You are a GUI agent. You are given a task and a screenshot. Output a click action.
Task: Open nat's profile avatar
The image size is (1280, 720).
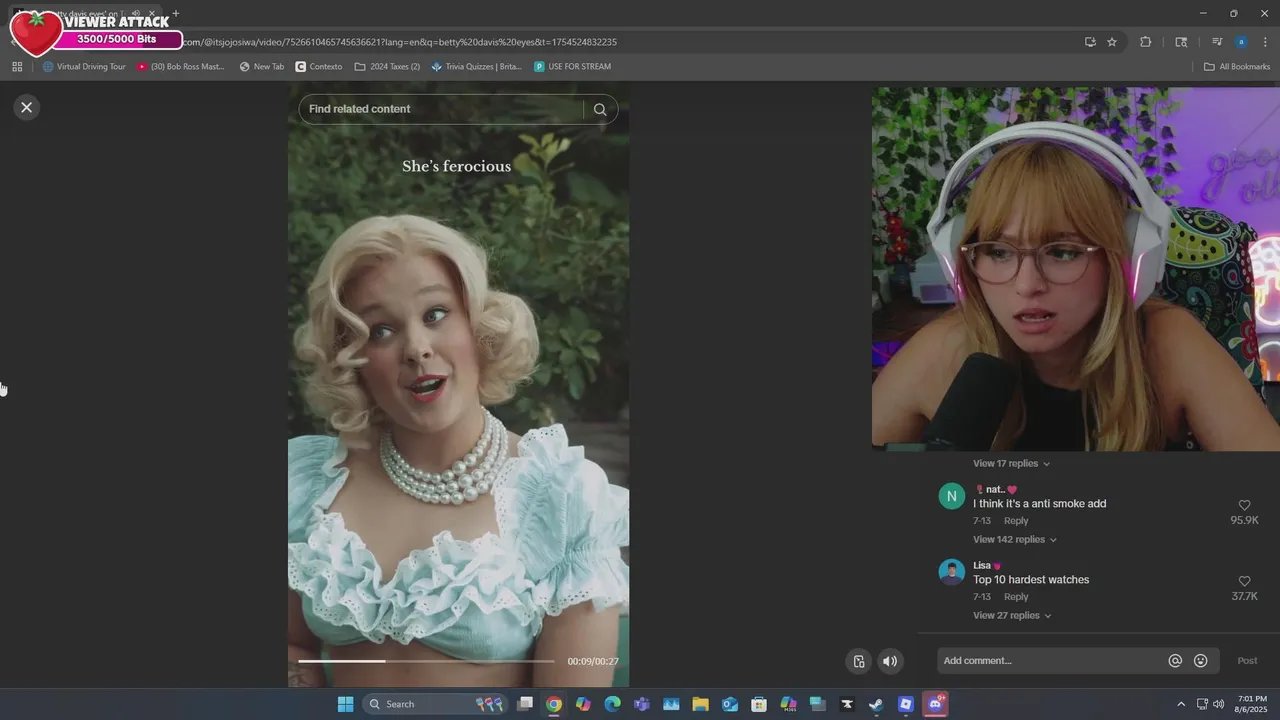tap(951, 496)
